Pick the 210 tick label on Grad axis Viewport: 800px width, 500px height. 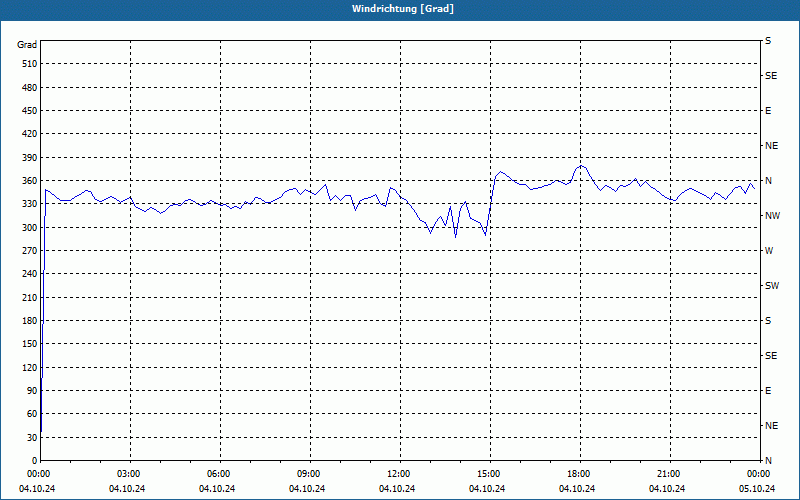(30, 297)
